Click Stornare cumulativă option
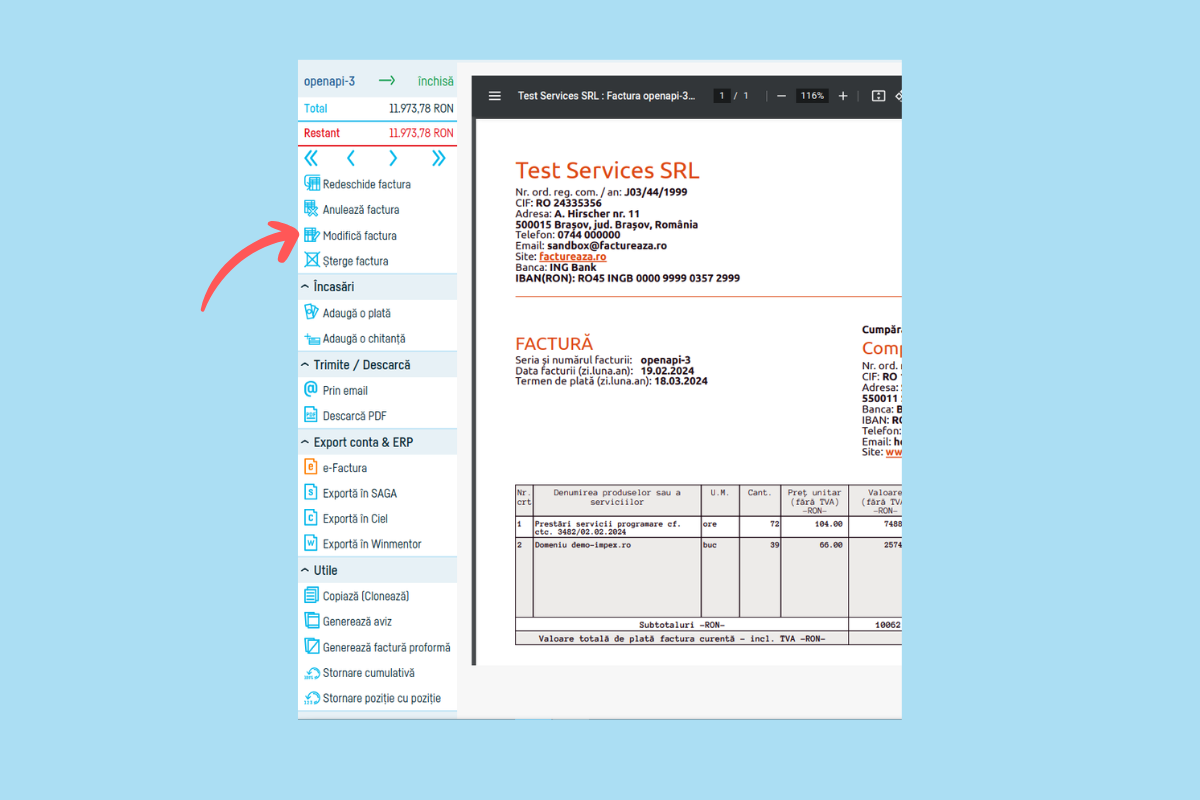Image resolution: width=1200 pixels, height=800 pixels. click(x=368, y=673)
